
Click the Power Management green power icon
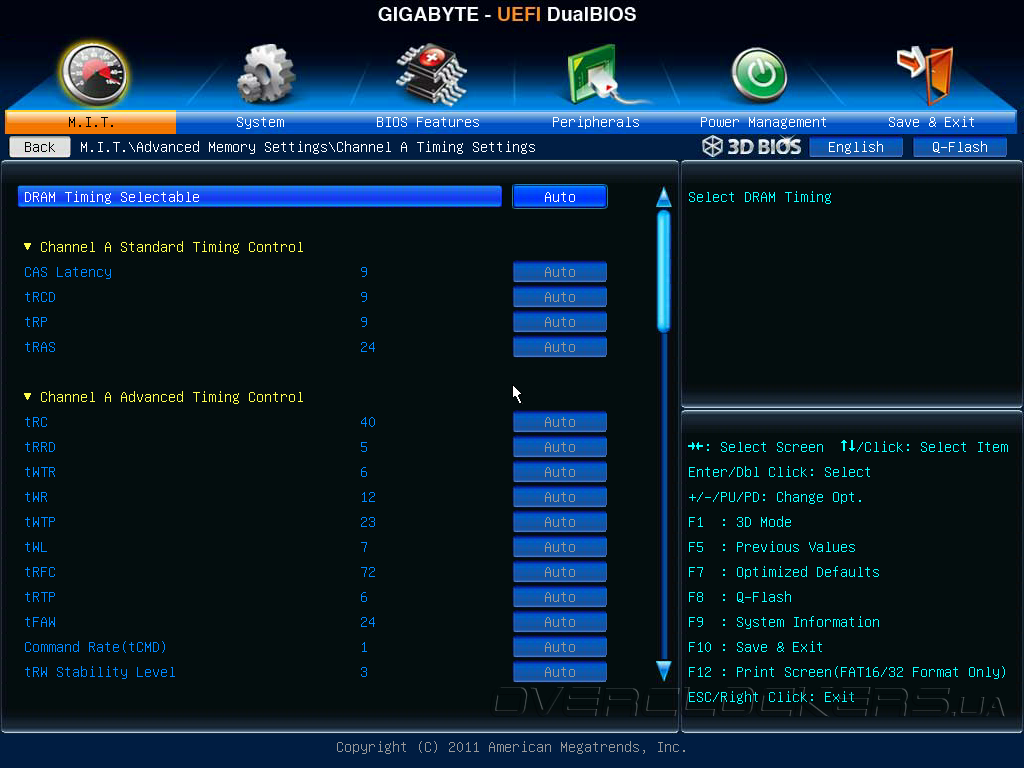click(x=759, y=74)
